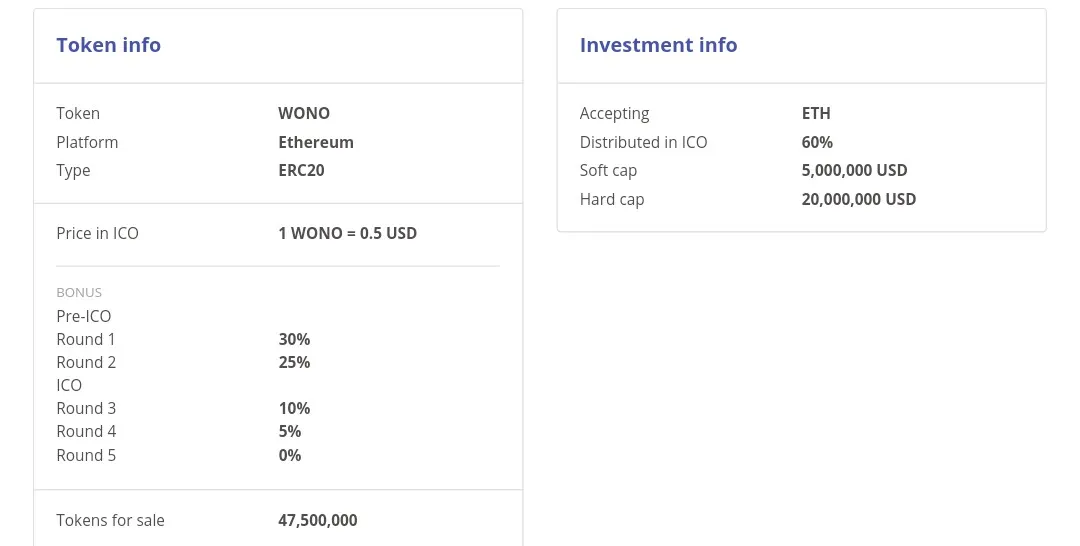The width and height of the screenshot is (1080, 546).
Task: Click the Ethereum platform value
Action: [316, 142]
